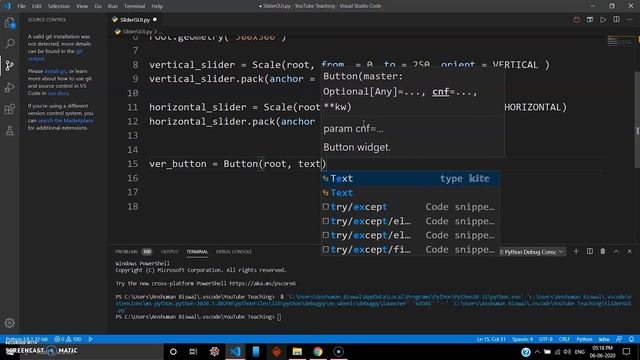Open Edit menu

pos(37,6)
